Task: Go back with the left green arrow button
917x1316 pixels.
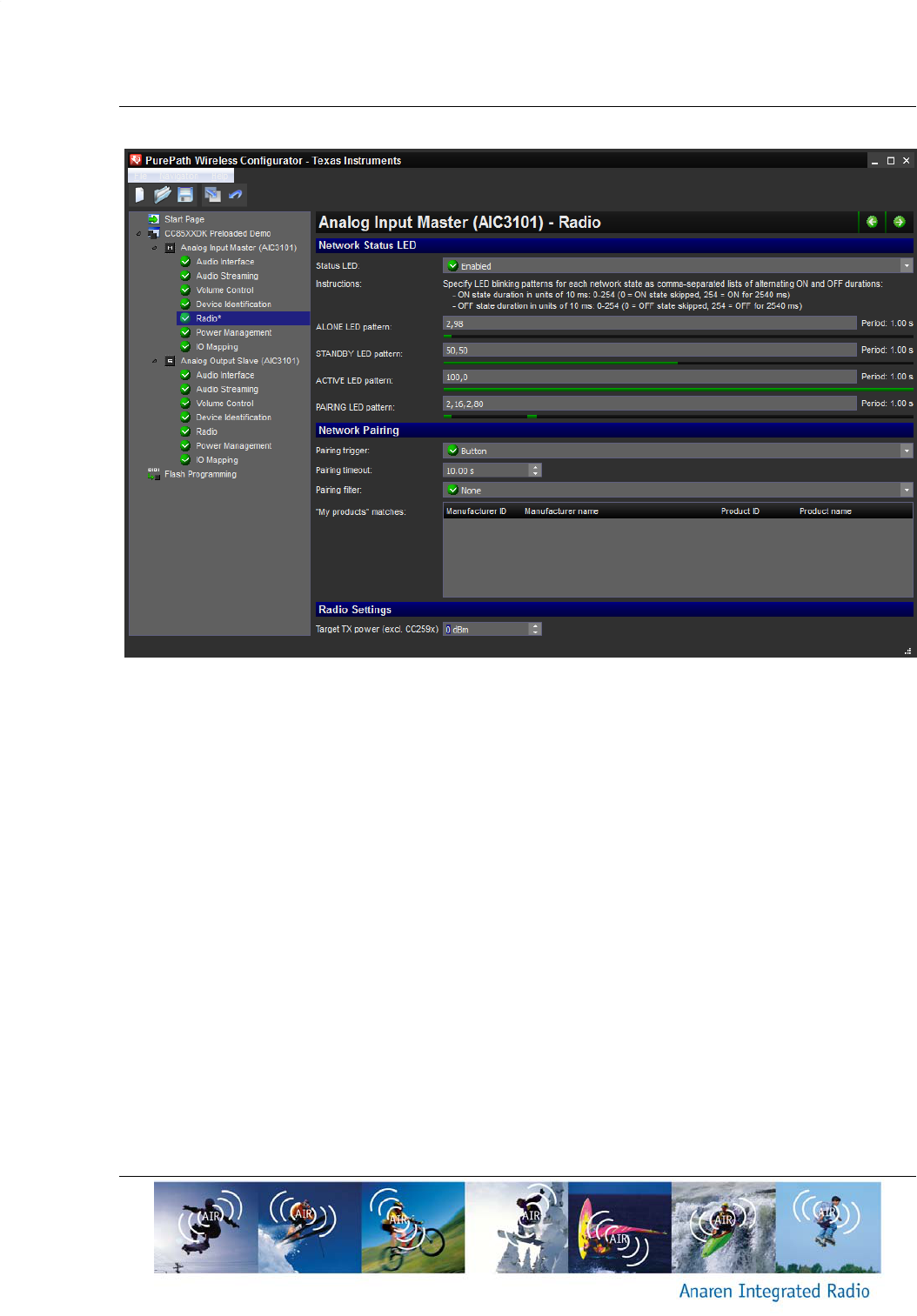Action: point(872,222)
